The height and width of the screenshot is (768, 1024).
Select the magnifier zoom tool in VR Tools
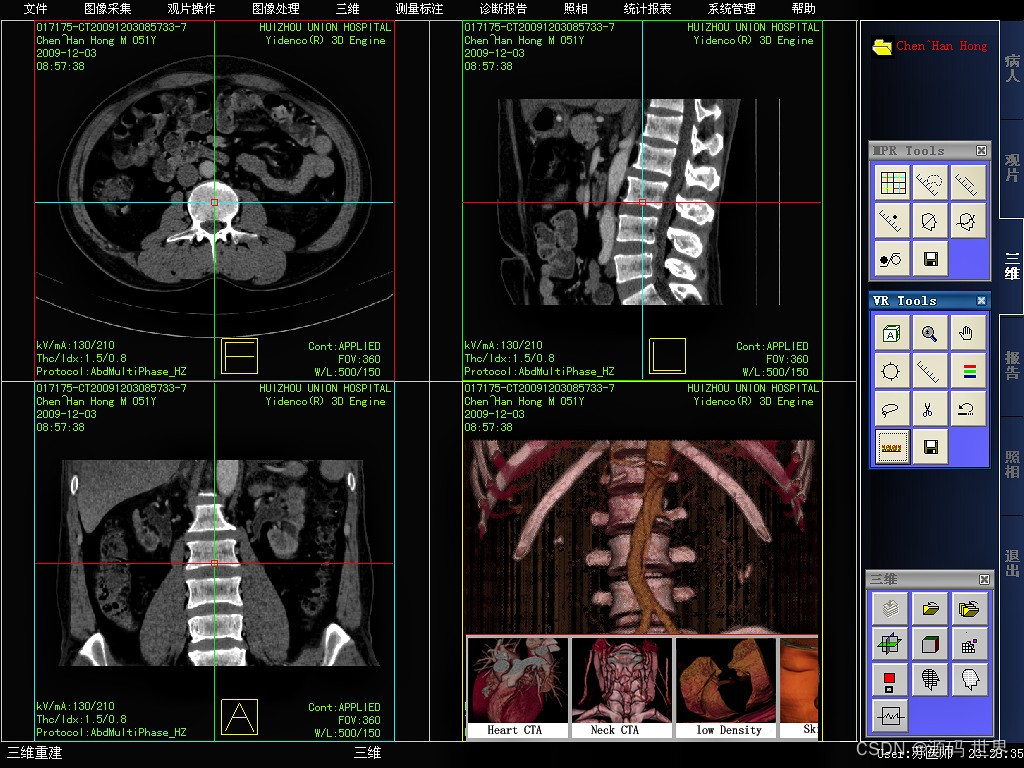point(929,334)
